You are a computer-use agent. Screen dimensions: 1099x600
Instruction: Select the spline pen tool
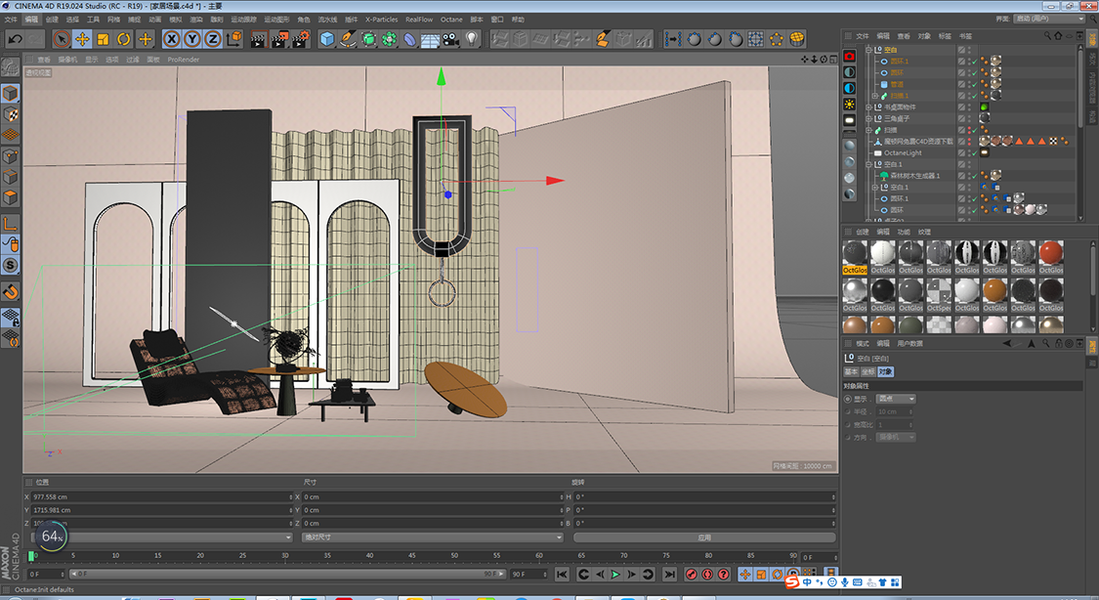(x=348, y=39)
